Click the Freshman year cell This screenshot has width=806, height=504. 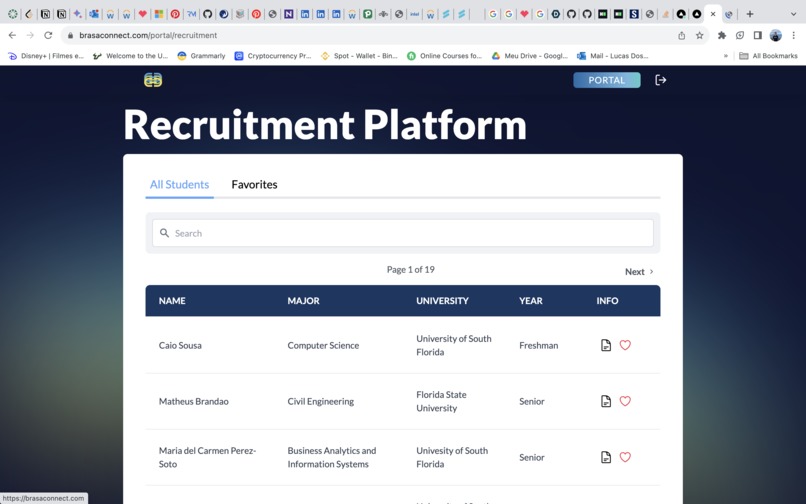pos(538,345)
